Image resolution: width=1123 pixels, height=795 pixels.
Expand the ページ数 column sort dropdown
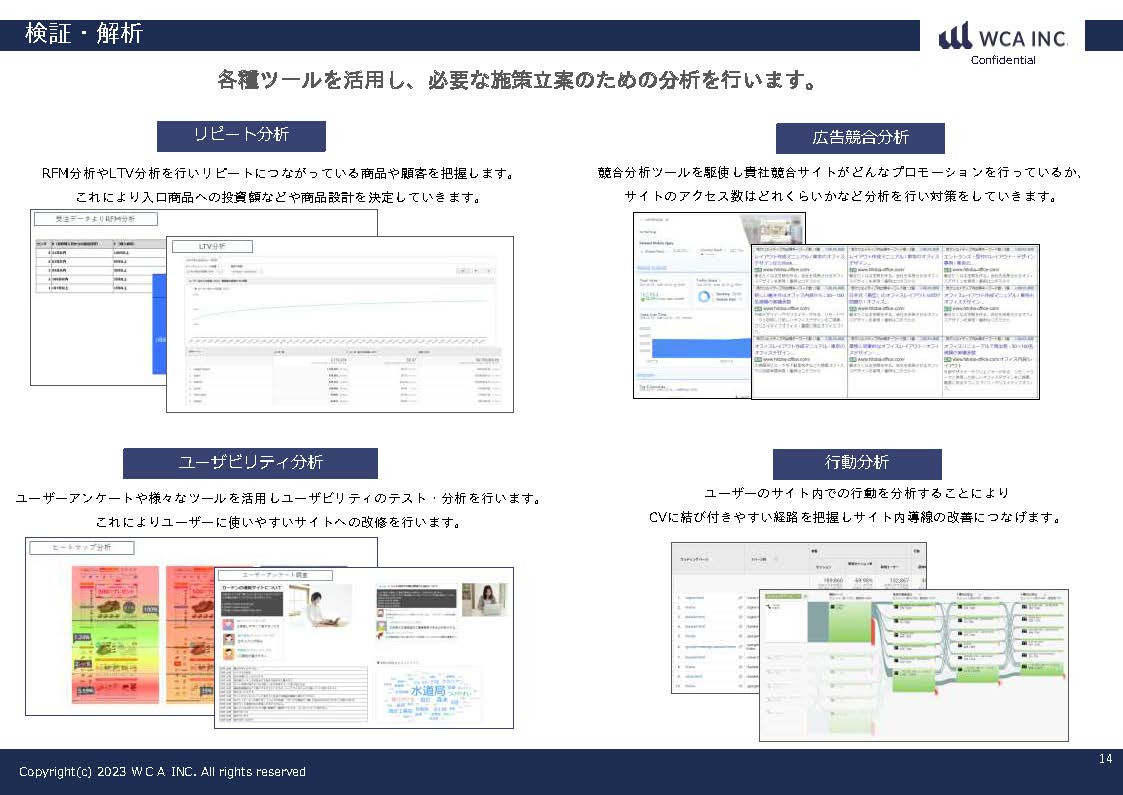pyautogui.click(x=774, y=557)
